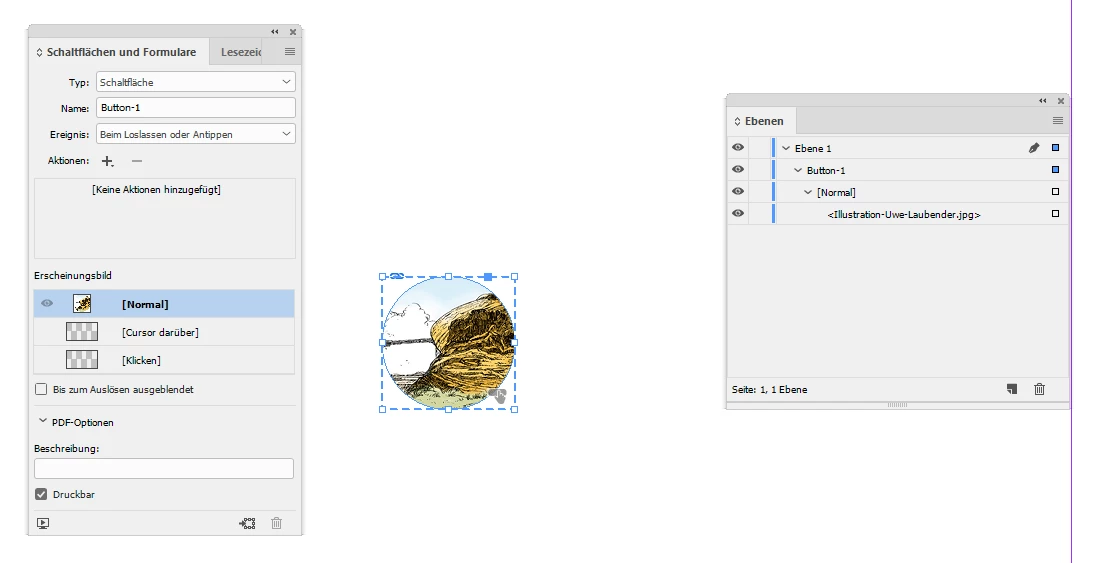
Task: Remove action using the minus icon
Action: 137,161
